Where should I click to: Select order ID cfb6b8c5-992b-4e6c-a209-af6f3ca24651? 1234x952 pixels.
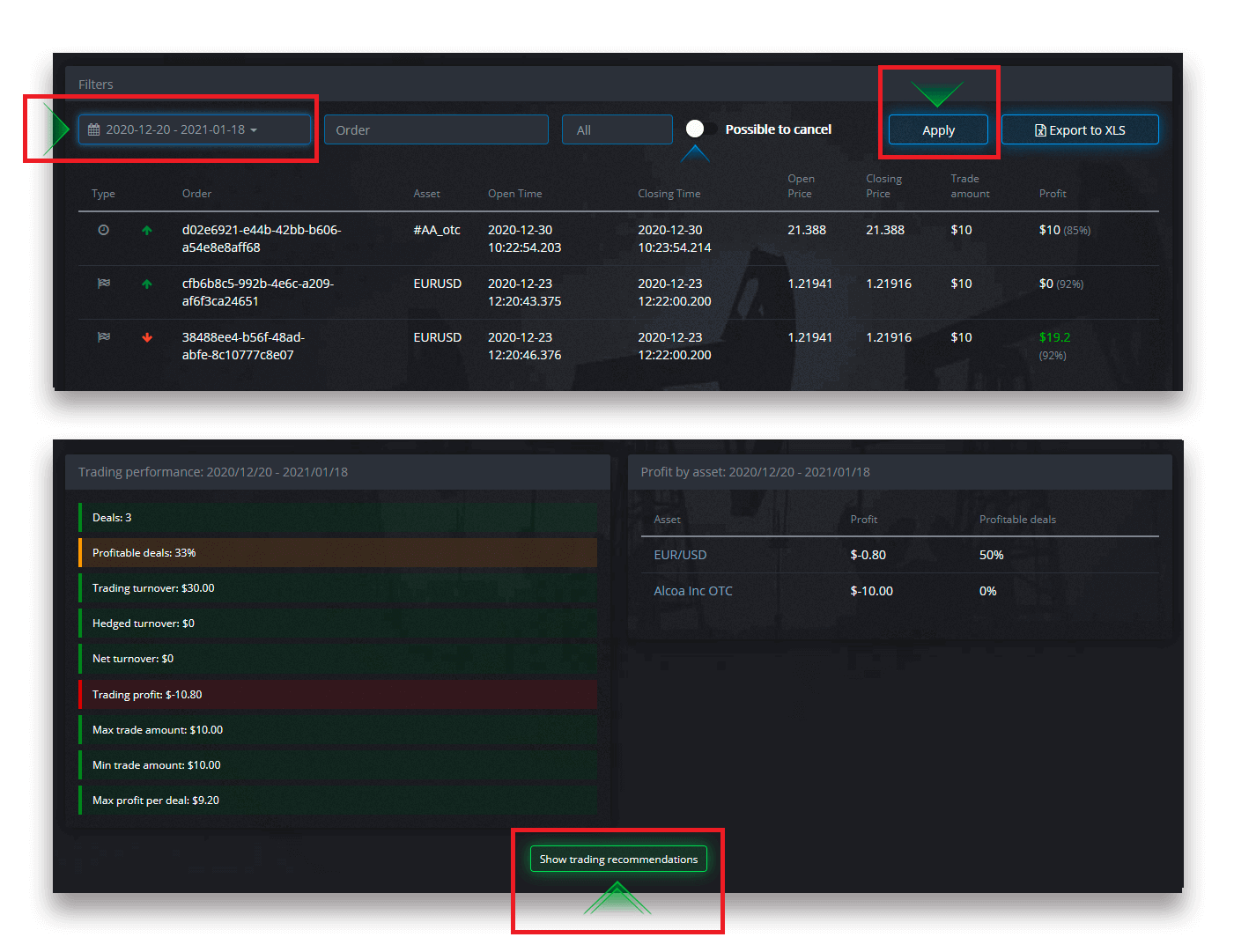258,292
